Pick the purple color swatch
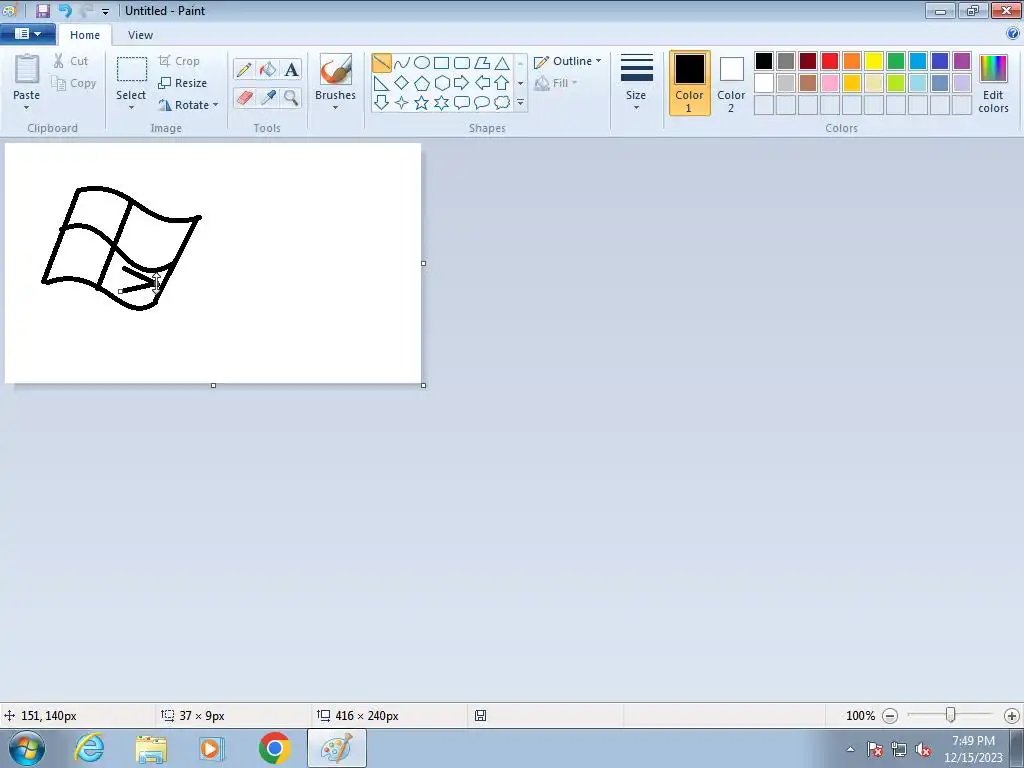 pyautogui.click(x=962, y=61)
